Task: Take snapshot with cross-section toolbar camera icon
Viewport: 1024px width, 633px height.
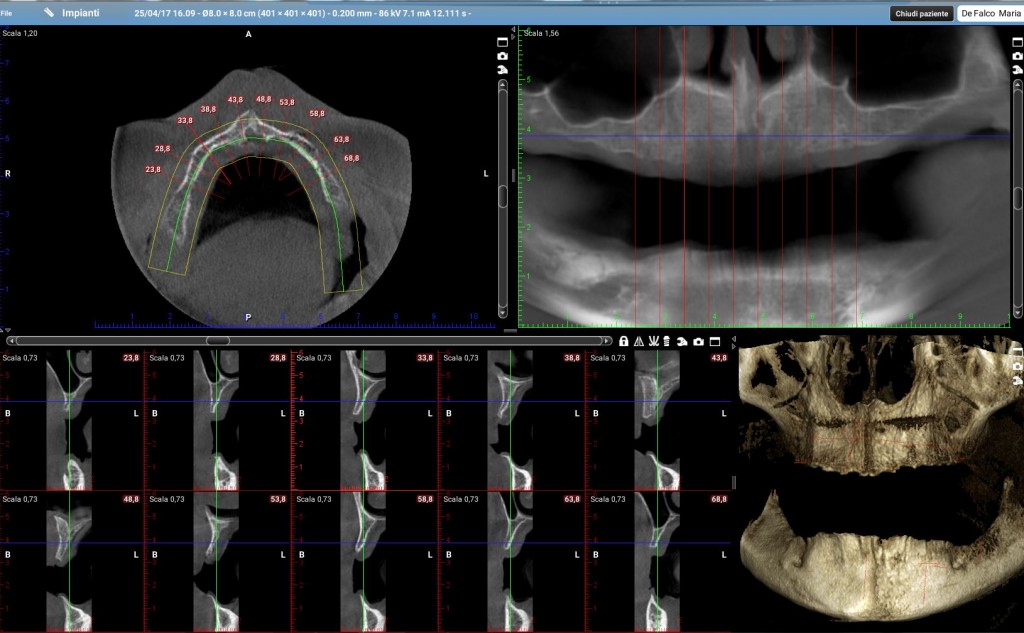Action: pyautogui.click(x=698, y=341)
